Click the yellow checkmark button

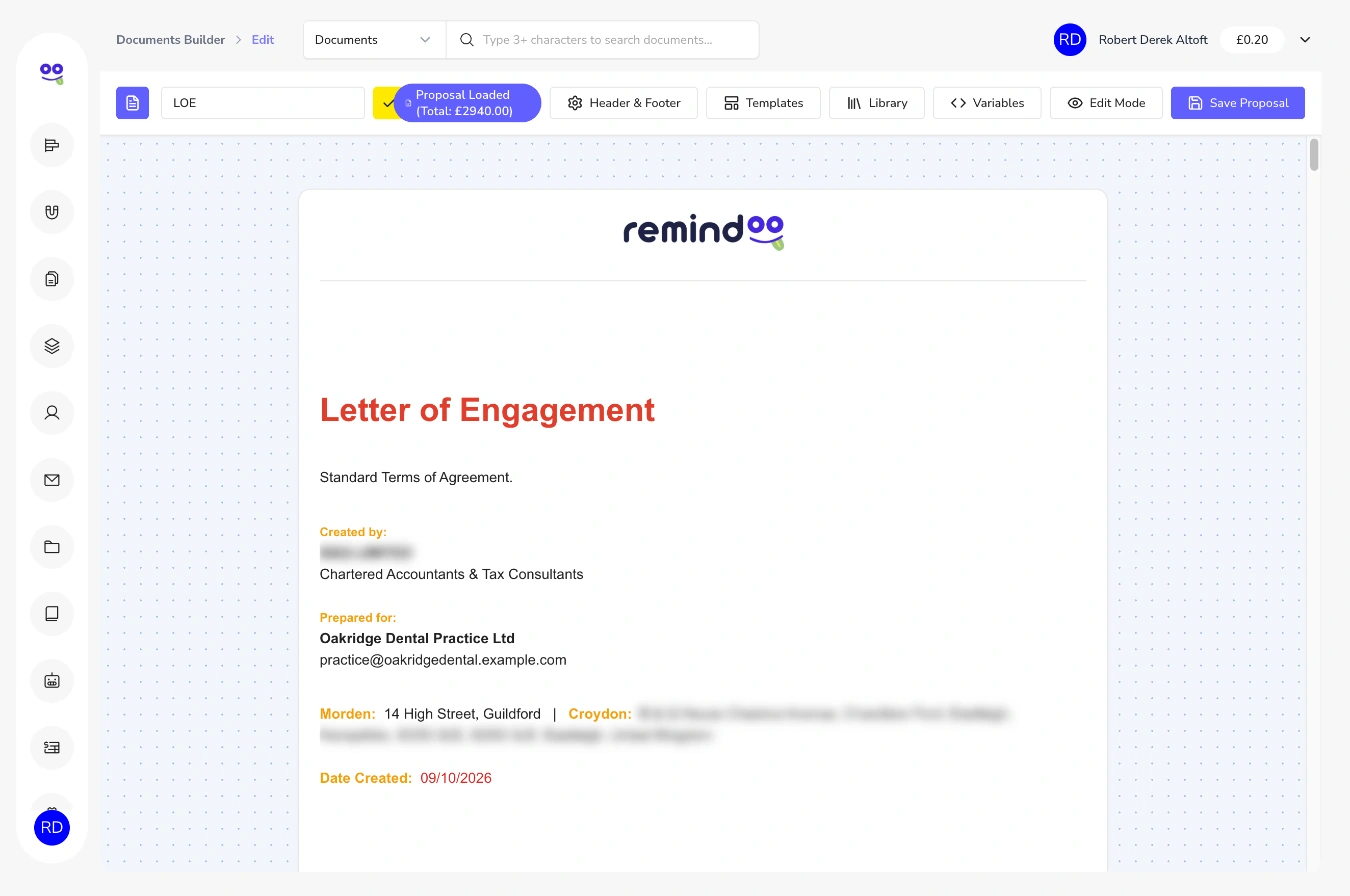tap(387, 103)
